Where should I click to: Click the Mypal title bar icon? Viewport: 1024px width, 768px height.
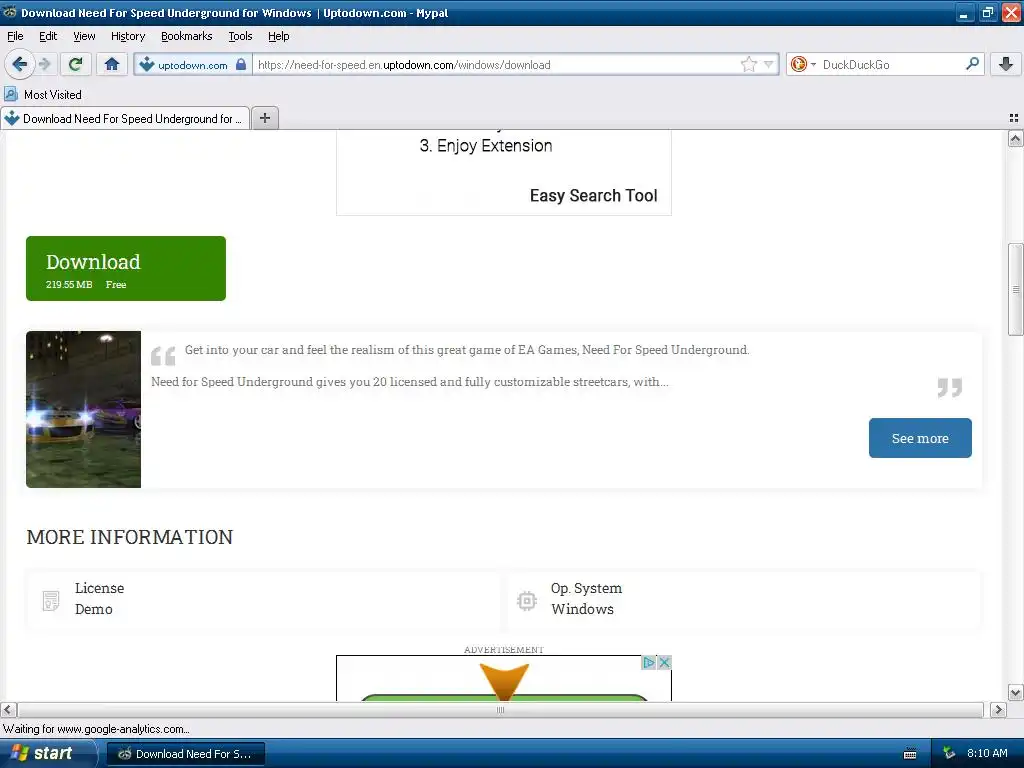[x=10, y=12]
